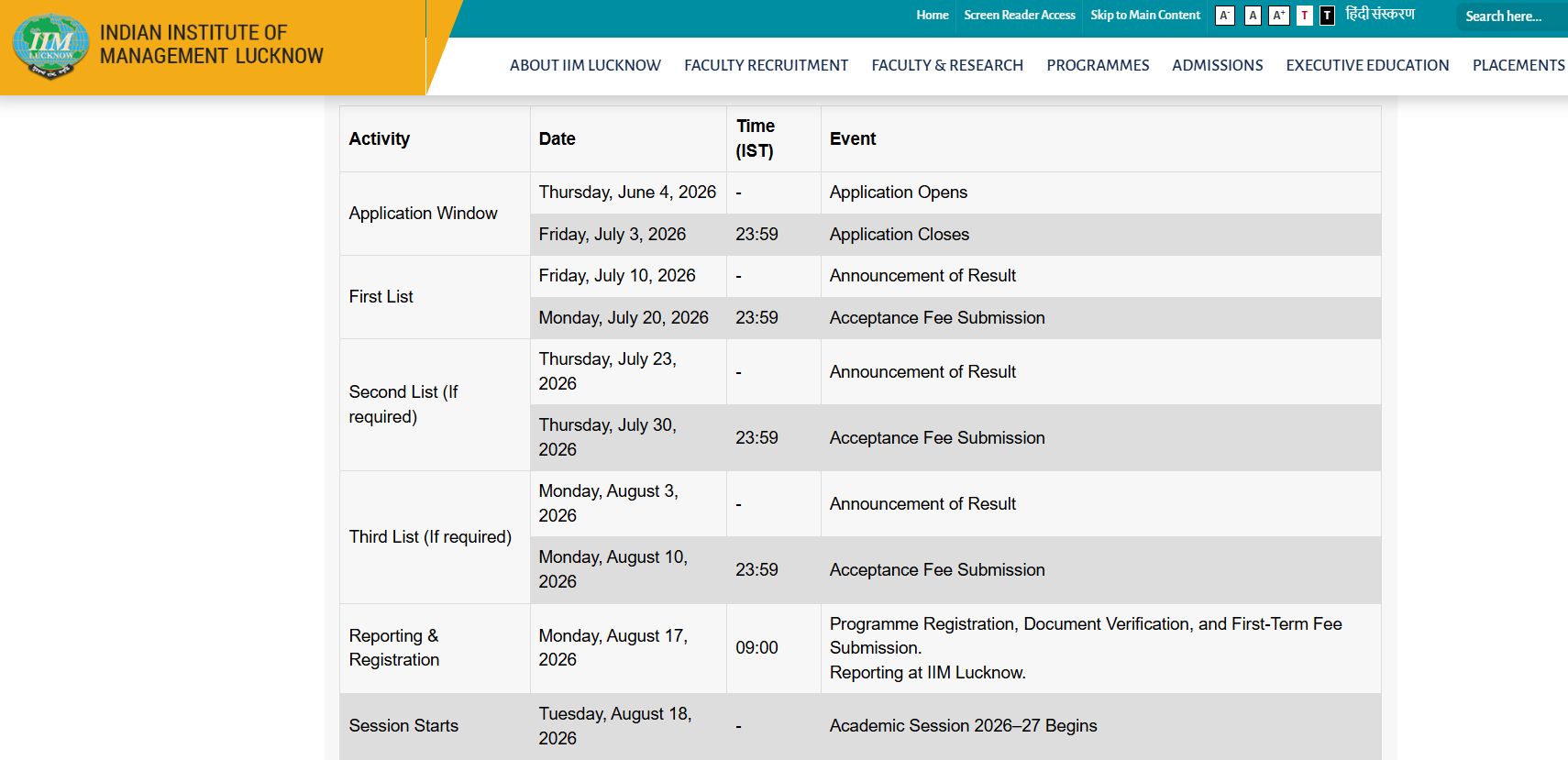Click Announcement of Result in August 3 row

922,504
